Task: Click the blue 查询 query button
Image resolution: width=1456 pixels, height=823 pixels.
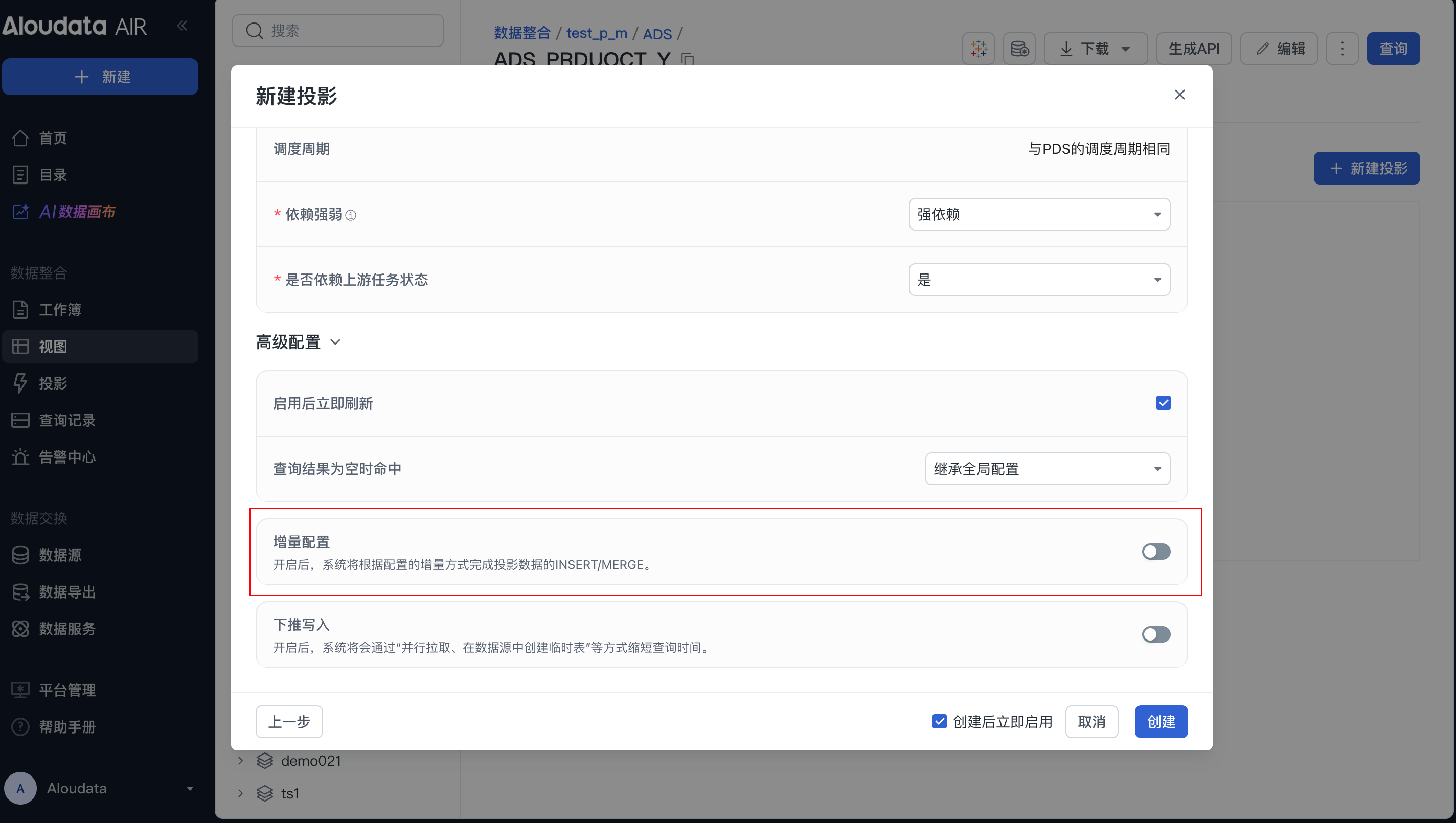Action: pyautogui.click(x=1393, y=49)
